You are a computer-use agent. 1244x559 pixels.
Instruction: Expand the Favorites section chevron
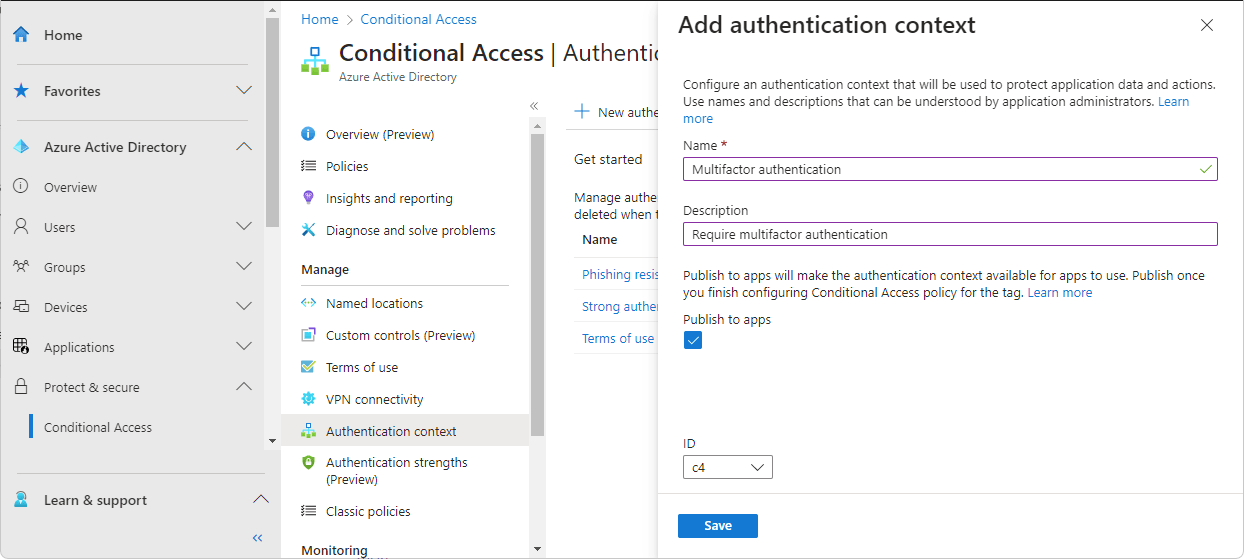click(243, 90)
